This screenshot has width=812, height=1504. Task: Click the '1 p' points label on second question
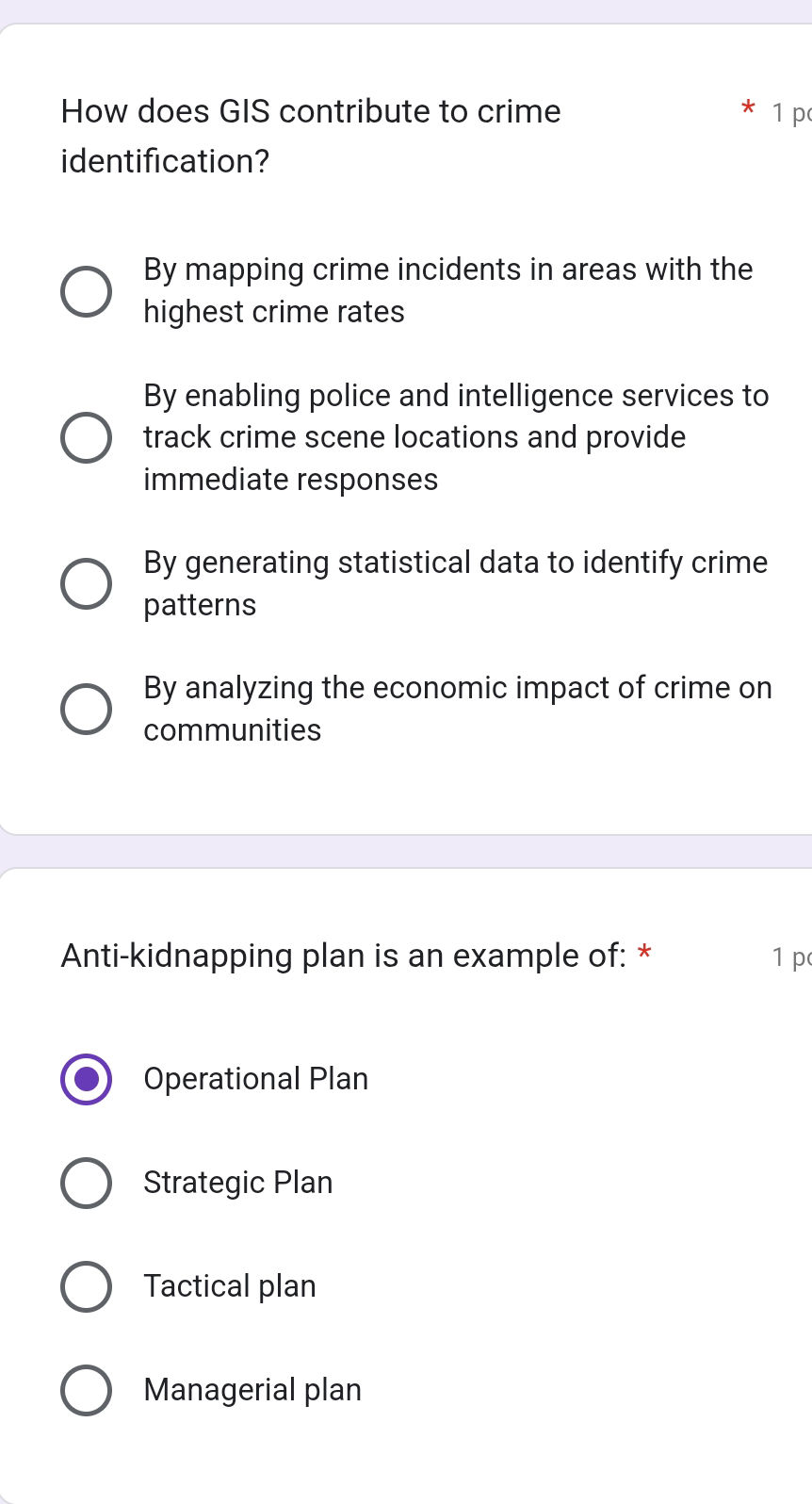click(790, 957)
